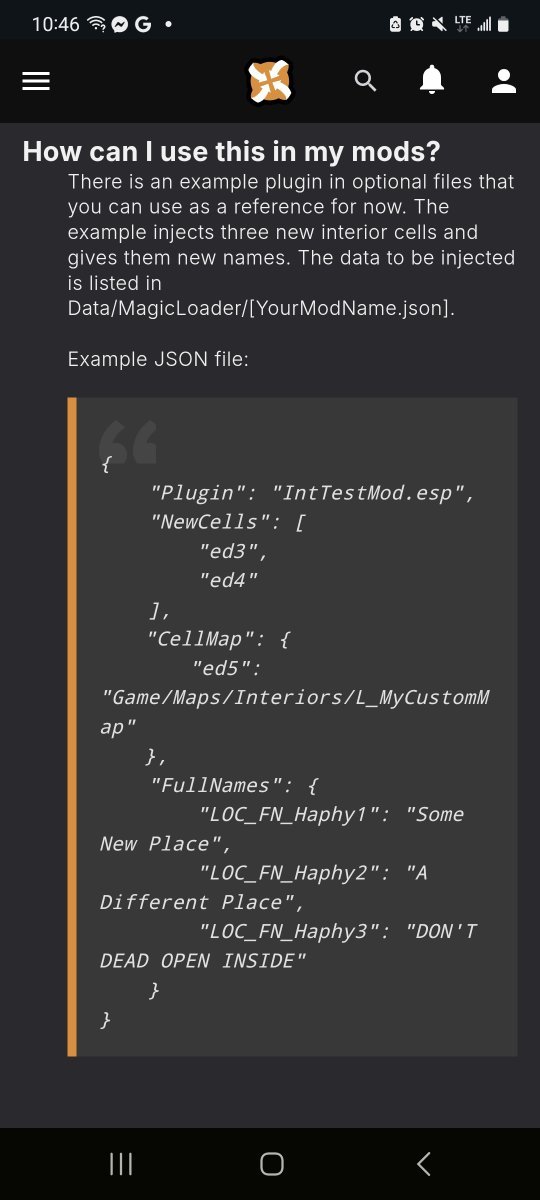540x1200 pixels.
Task: Tap the battery status icon
Action: coord(503,24)
